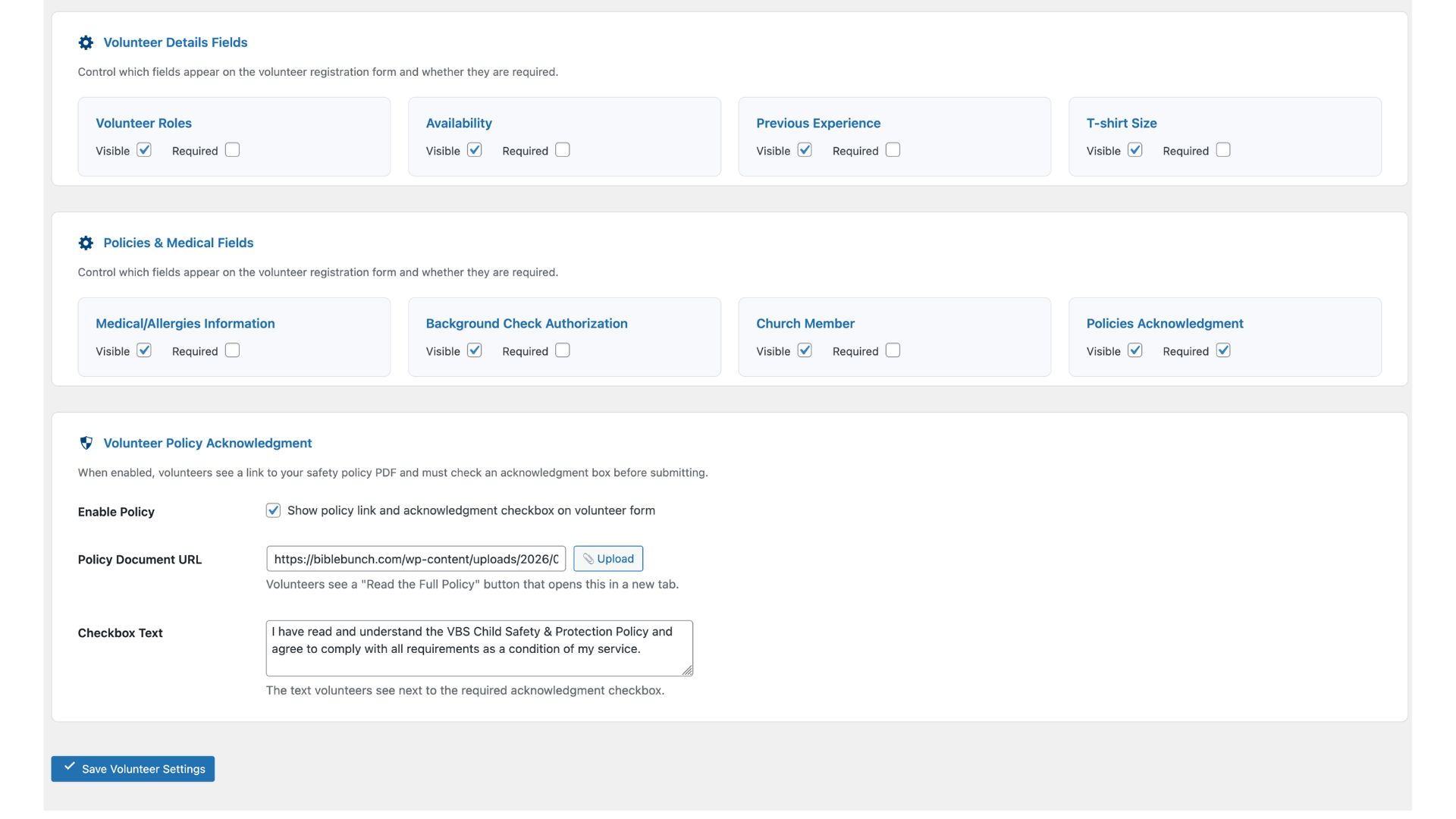Save Volunteer Settings
The image size is (1456, 819).
[133, 769]
